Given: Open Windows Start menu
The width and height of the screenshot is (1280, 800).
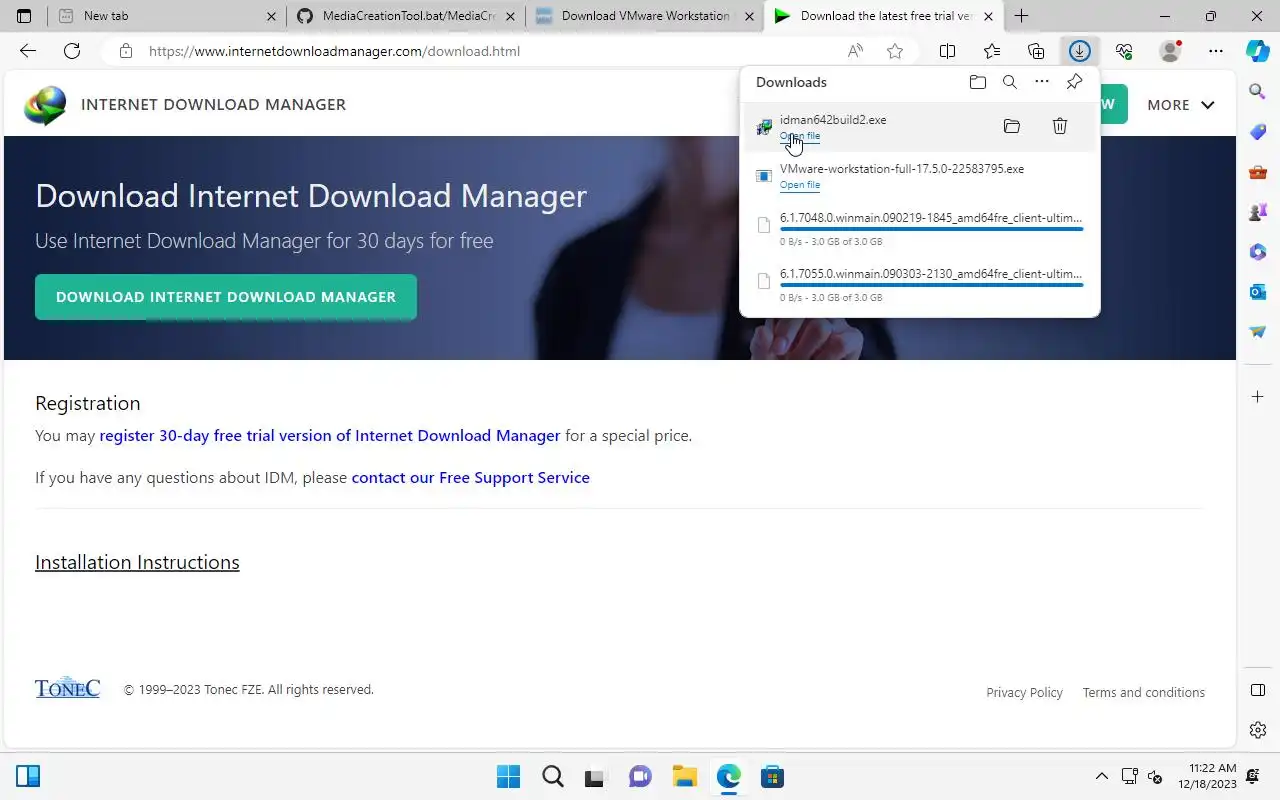Looking at the screenshot, I should tap(508, 776).
